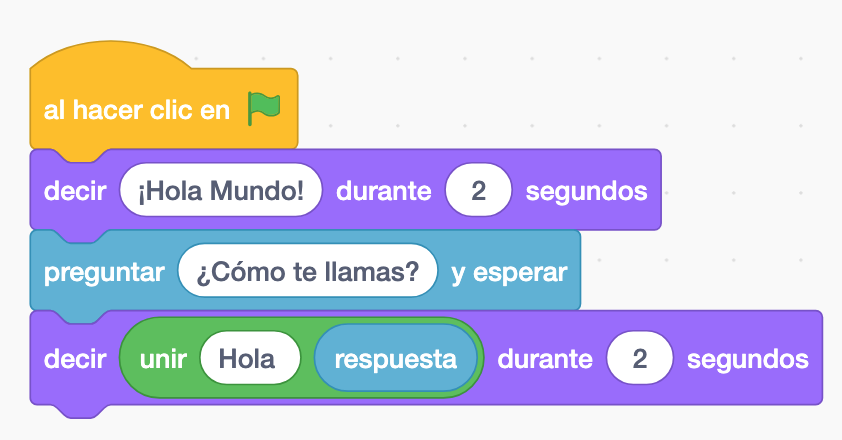This screenshot has width=842, height=440.
Task: Select the blue "preguntar" block by its label
Action: [x=104, y=272]
